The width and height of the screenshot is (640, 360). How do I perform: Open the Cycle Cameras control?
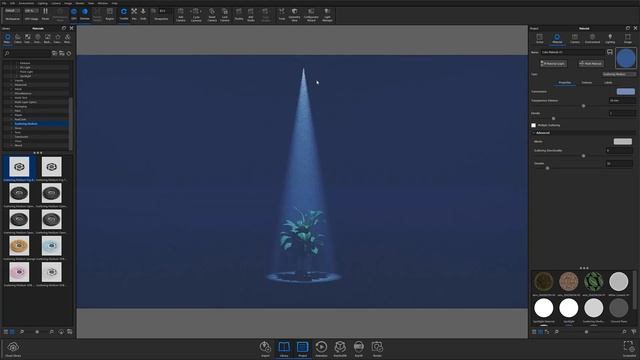point(196,14)
